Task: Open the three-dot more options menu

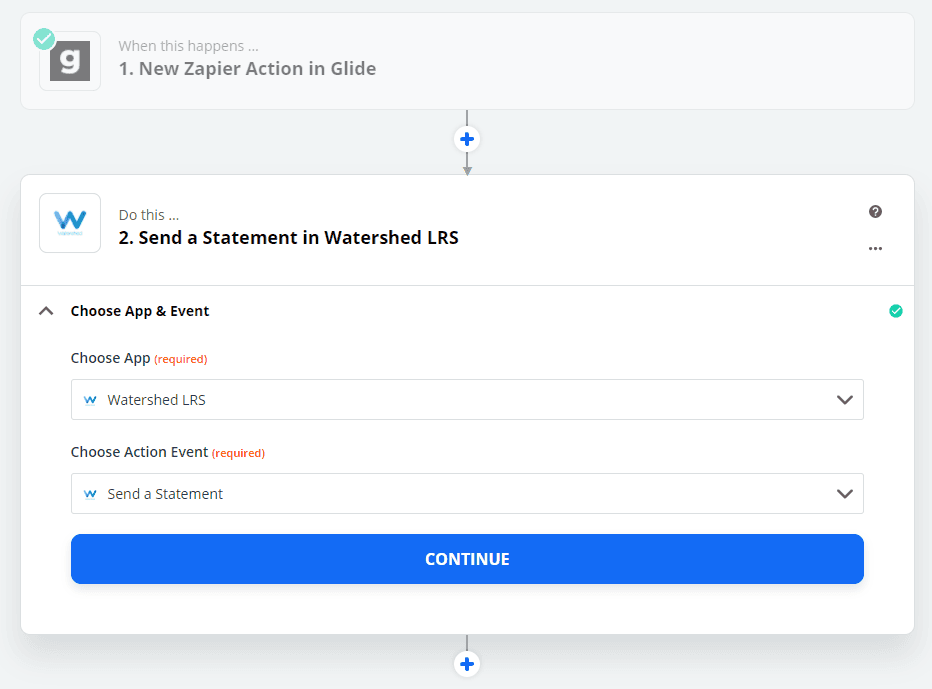Action: click(875, 248)
